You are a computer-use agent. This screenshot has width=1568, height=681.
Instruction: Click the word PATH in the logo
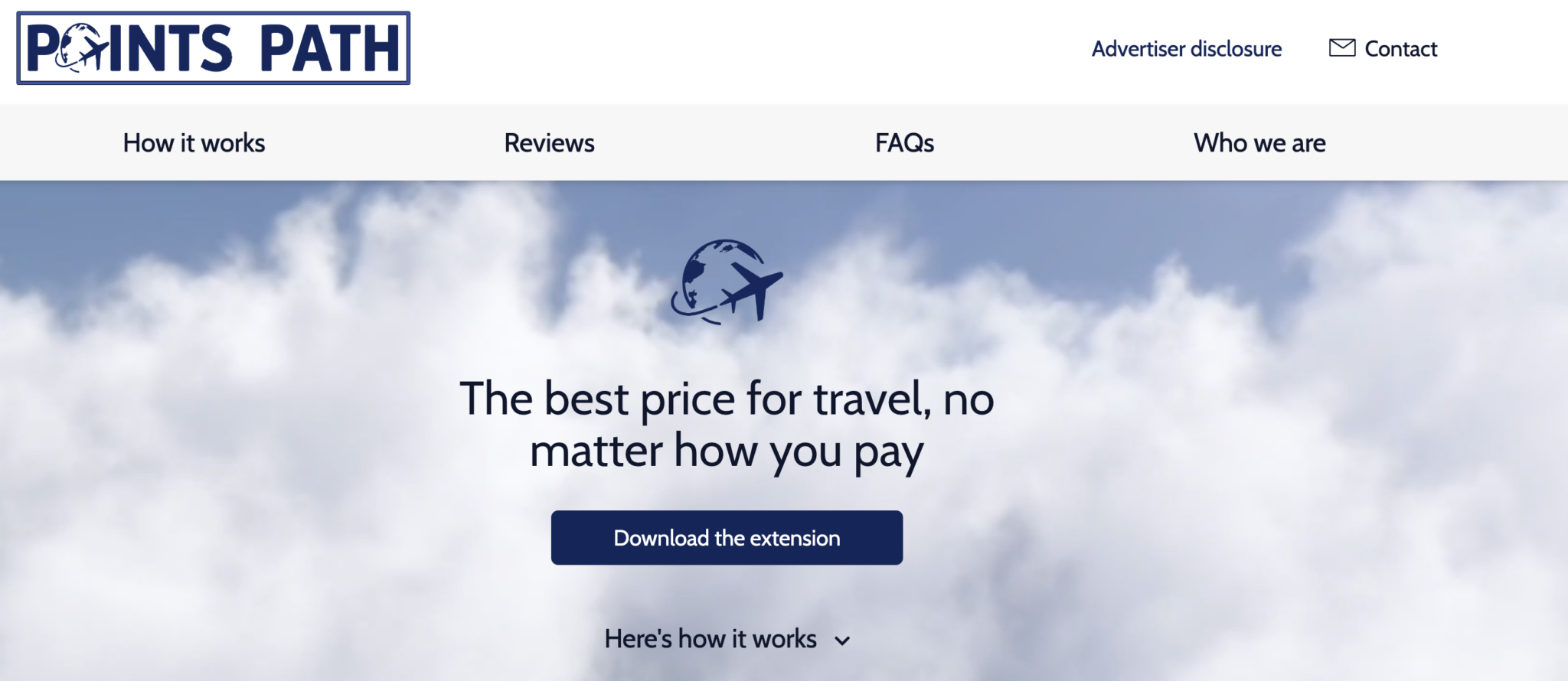(330, 48)
